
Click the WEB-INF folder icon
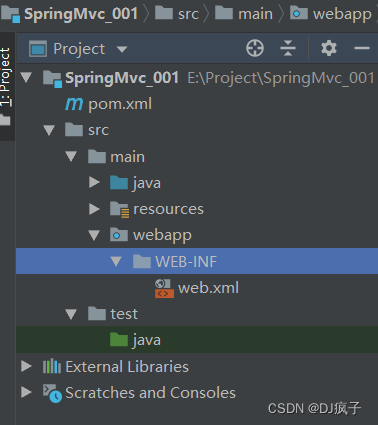pos(142,261)
